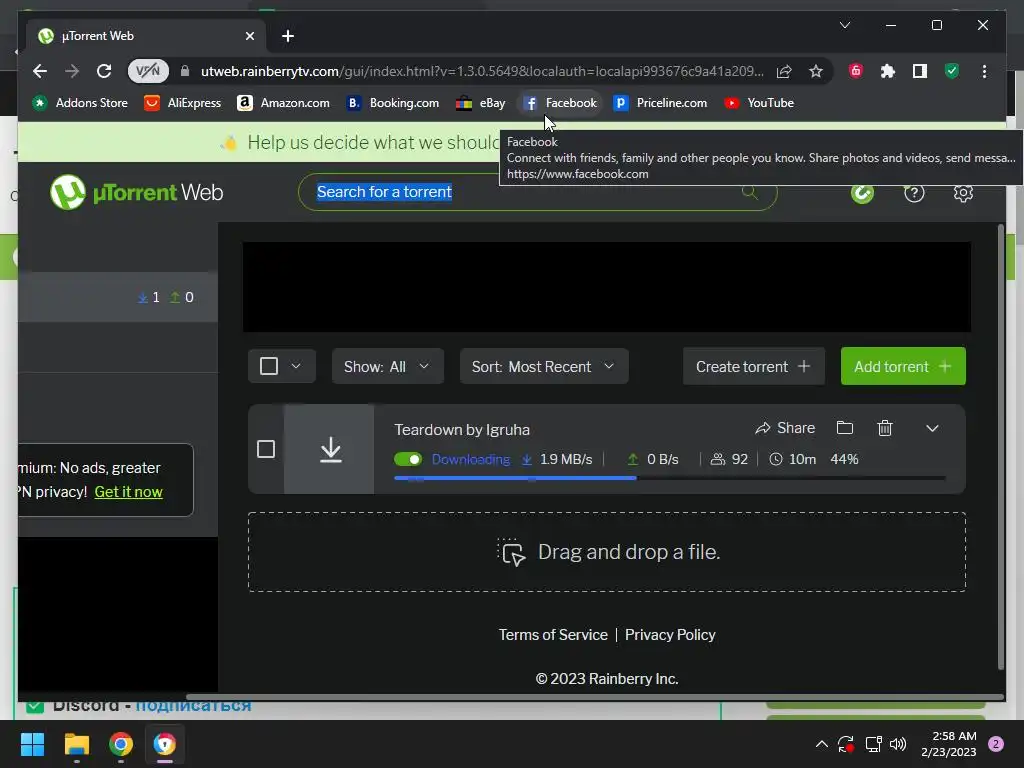1024x768 pixels.
Task: Click the downloads and uploads counter in sidebar
Action: pyautogui.click(x=166, y=297)
